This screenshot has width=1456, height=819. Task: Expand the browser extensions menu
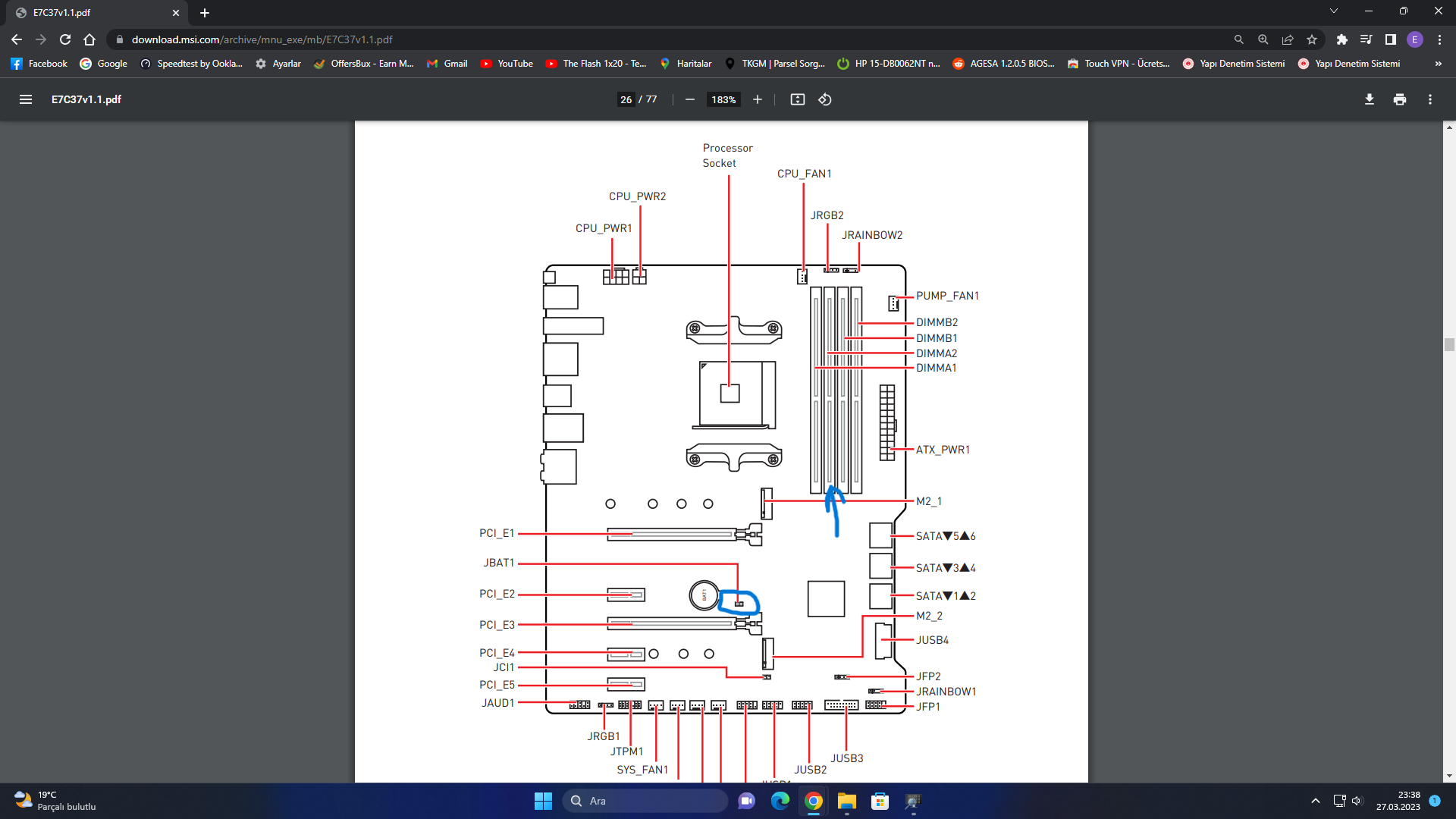pyautogui.click(x=1341, y=39)
